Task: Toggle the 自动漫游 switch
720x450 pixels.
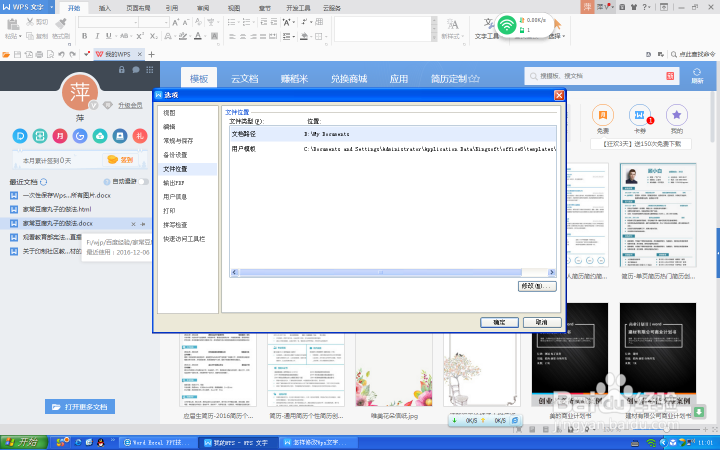Action: (143, 182)
